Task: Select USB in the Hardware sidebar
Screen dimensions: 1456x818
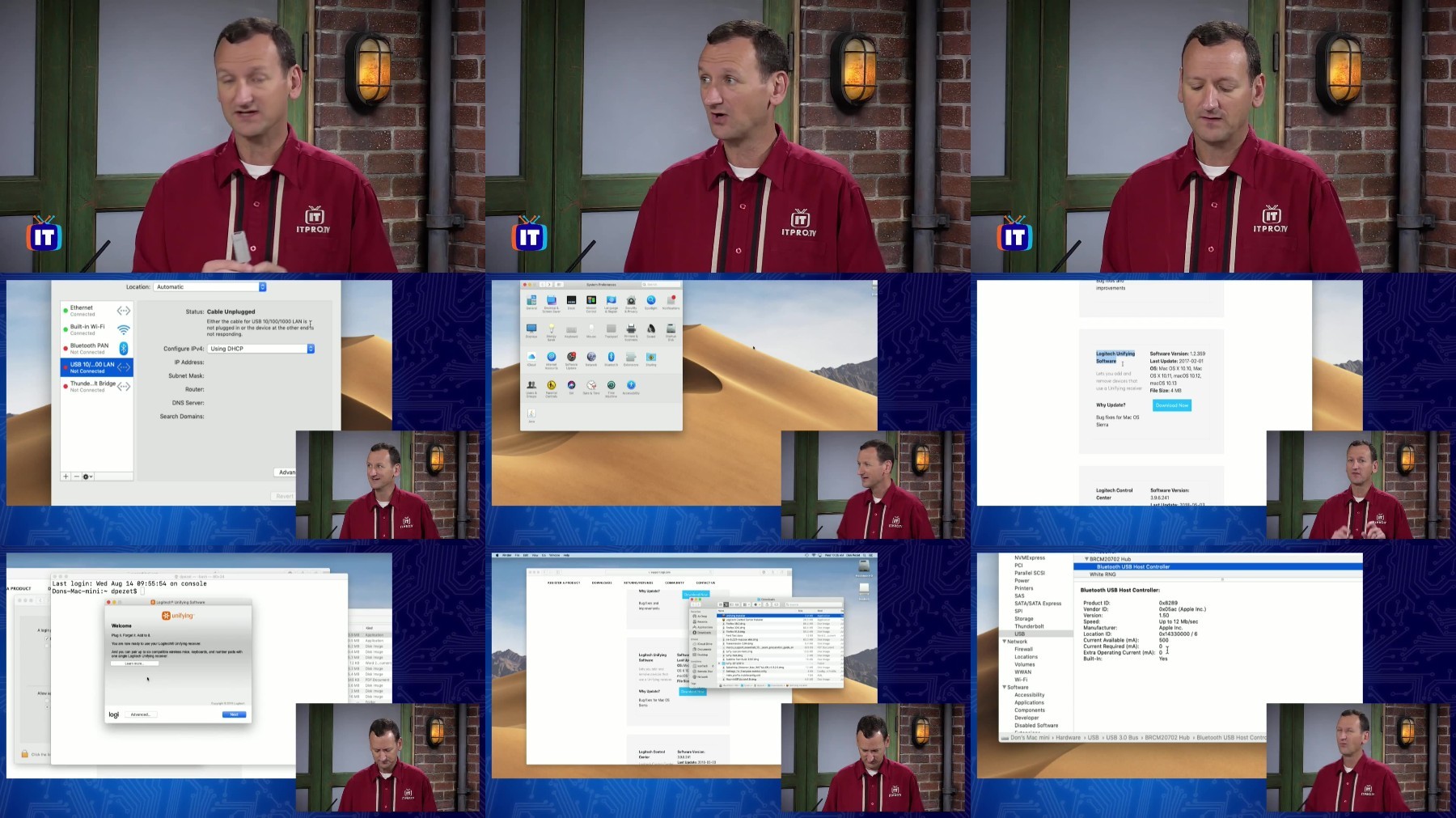Action: click(1019, 634)
